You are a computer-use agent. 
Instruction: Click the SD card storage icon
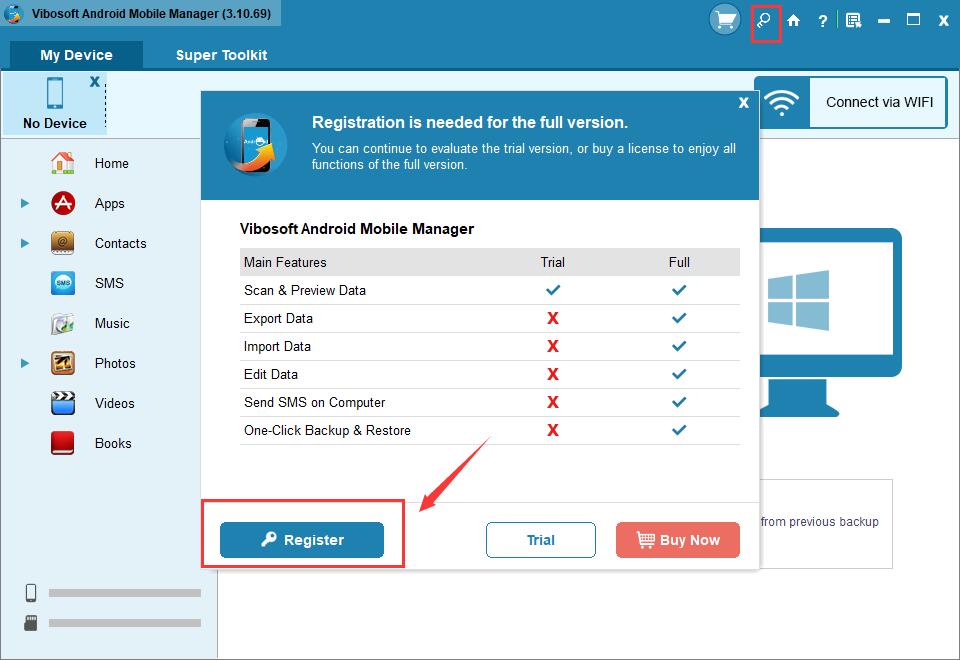pos(31,623)
